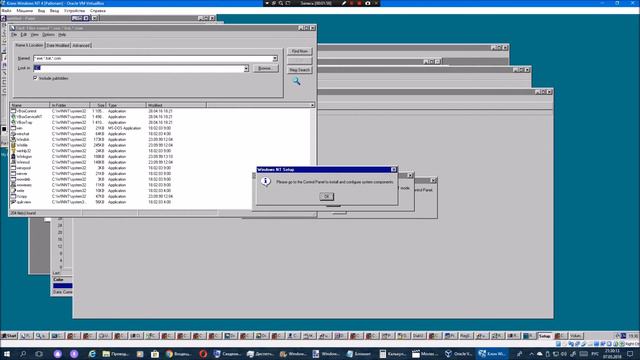Open the Oracle V... taskbar button
Image resolution: width=640 pixels, height=360 pixels.
pos(458,353)
